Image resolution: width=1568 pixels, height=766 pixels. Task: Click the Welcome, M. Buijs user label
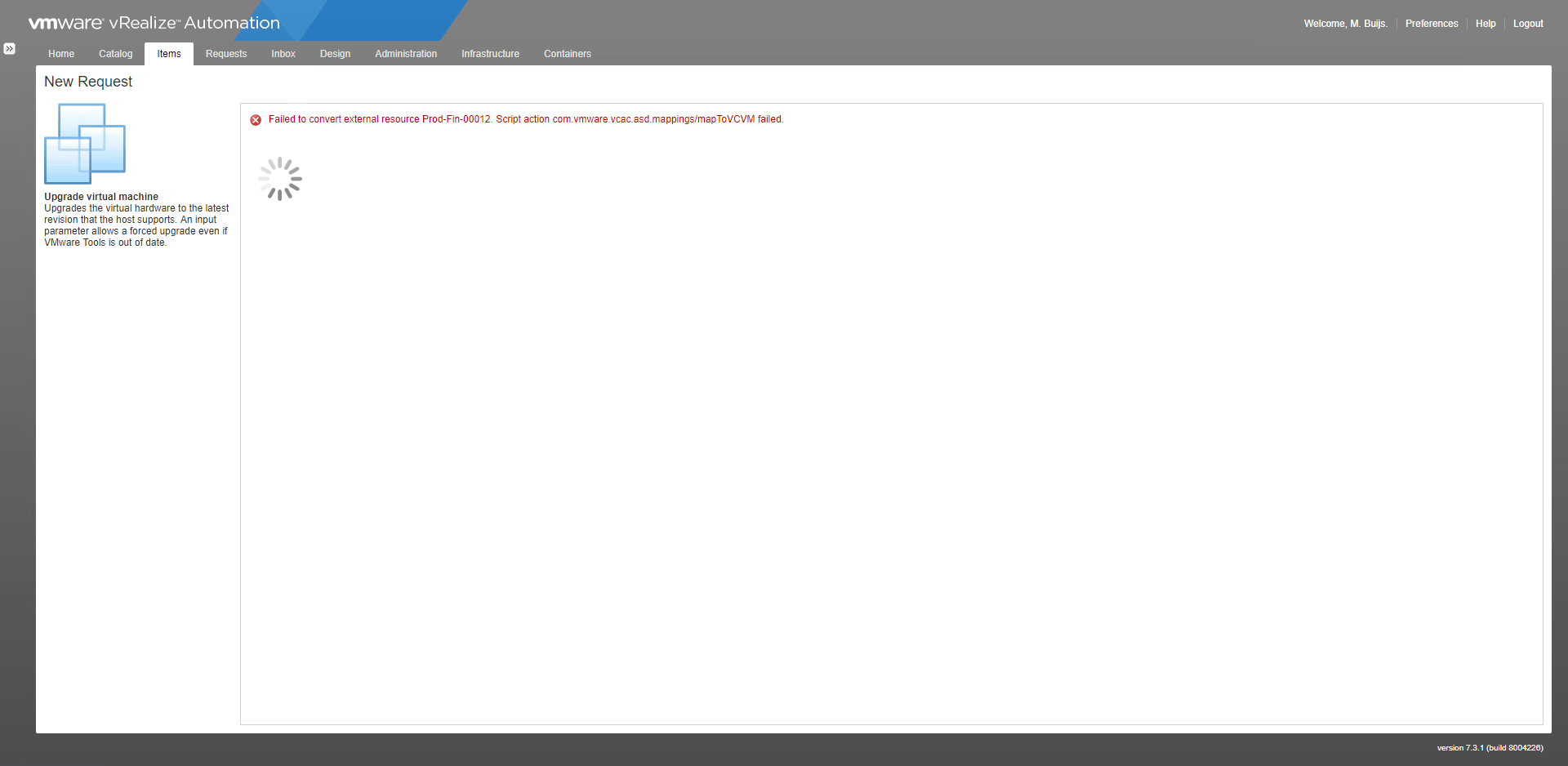1344,23
